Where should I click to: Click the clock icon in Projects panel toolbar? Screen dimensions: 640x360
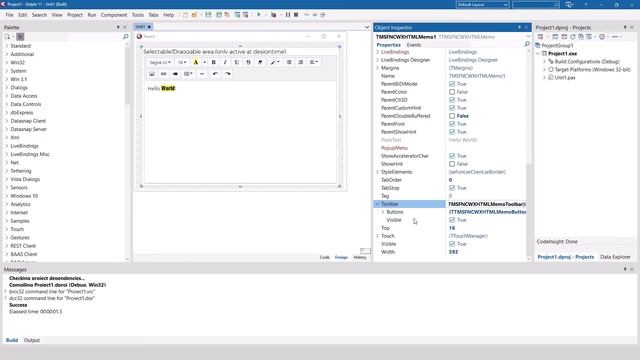[x=602, y=37]
